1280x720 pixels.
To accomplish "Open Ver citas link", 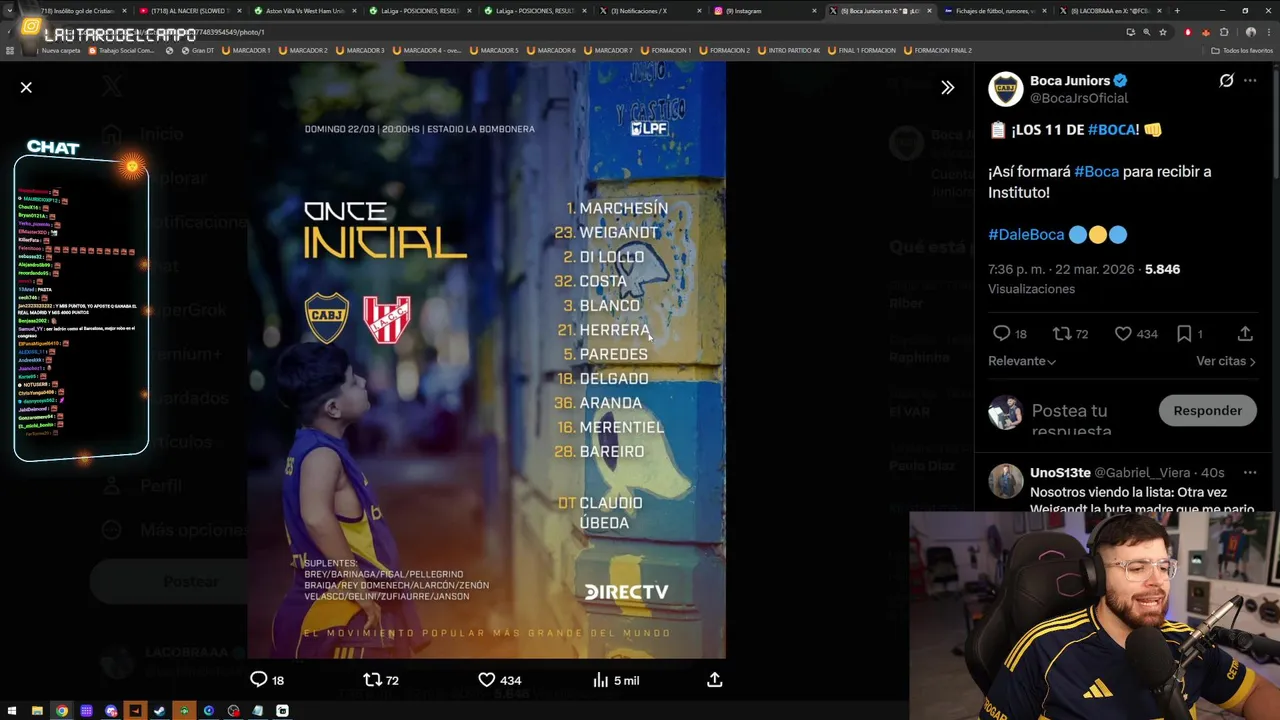I will pos(1226,361).
